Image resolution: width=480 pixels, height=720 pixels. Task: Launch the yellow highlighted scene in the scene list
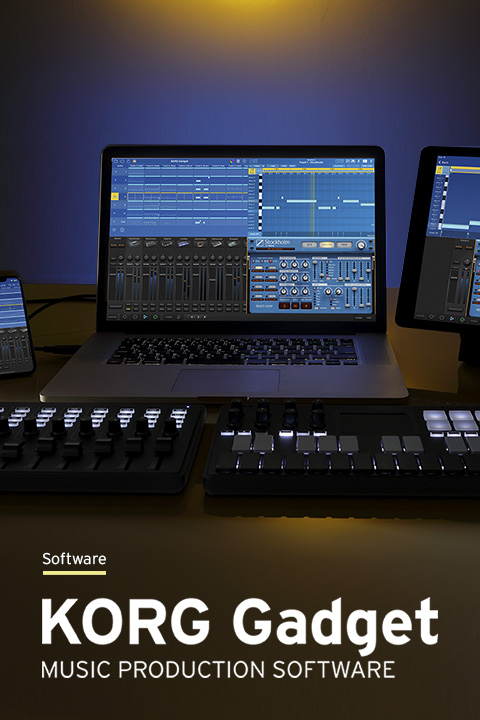coord(115,197)
